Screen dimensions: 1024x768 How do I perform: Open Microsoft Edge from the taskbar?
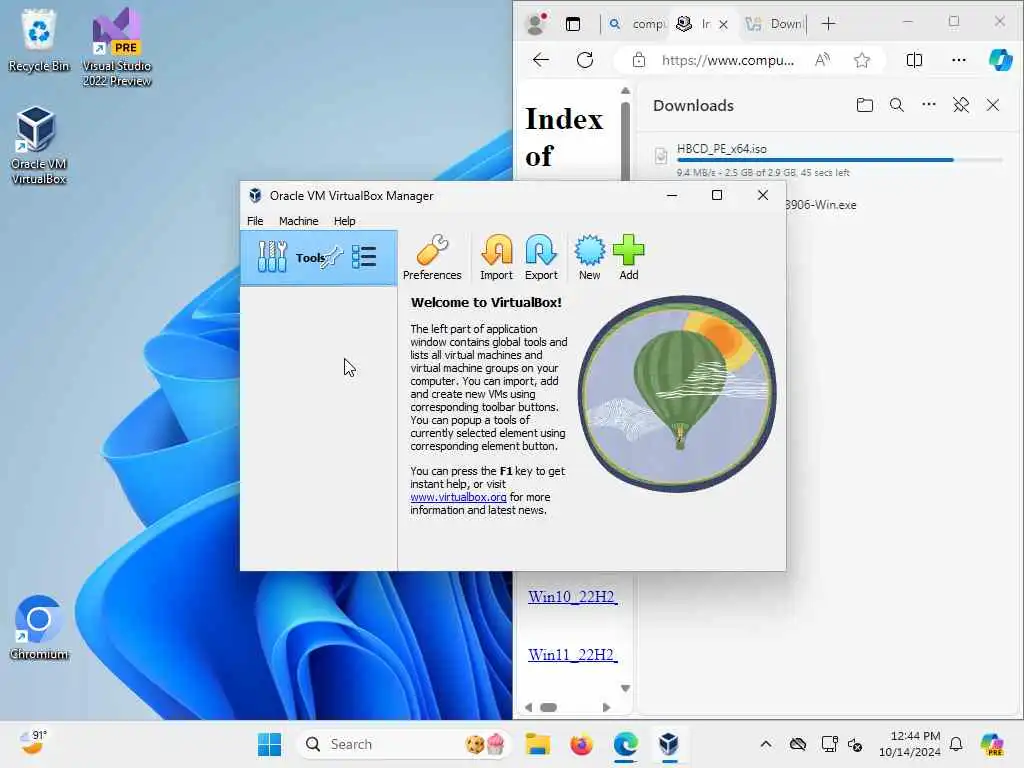[x=625, y=744]
